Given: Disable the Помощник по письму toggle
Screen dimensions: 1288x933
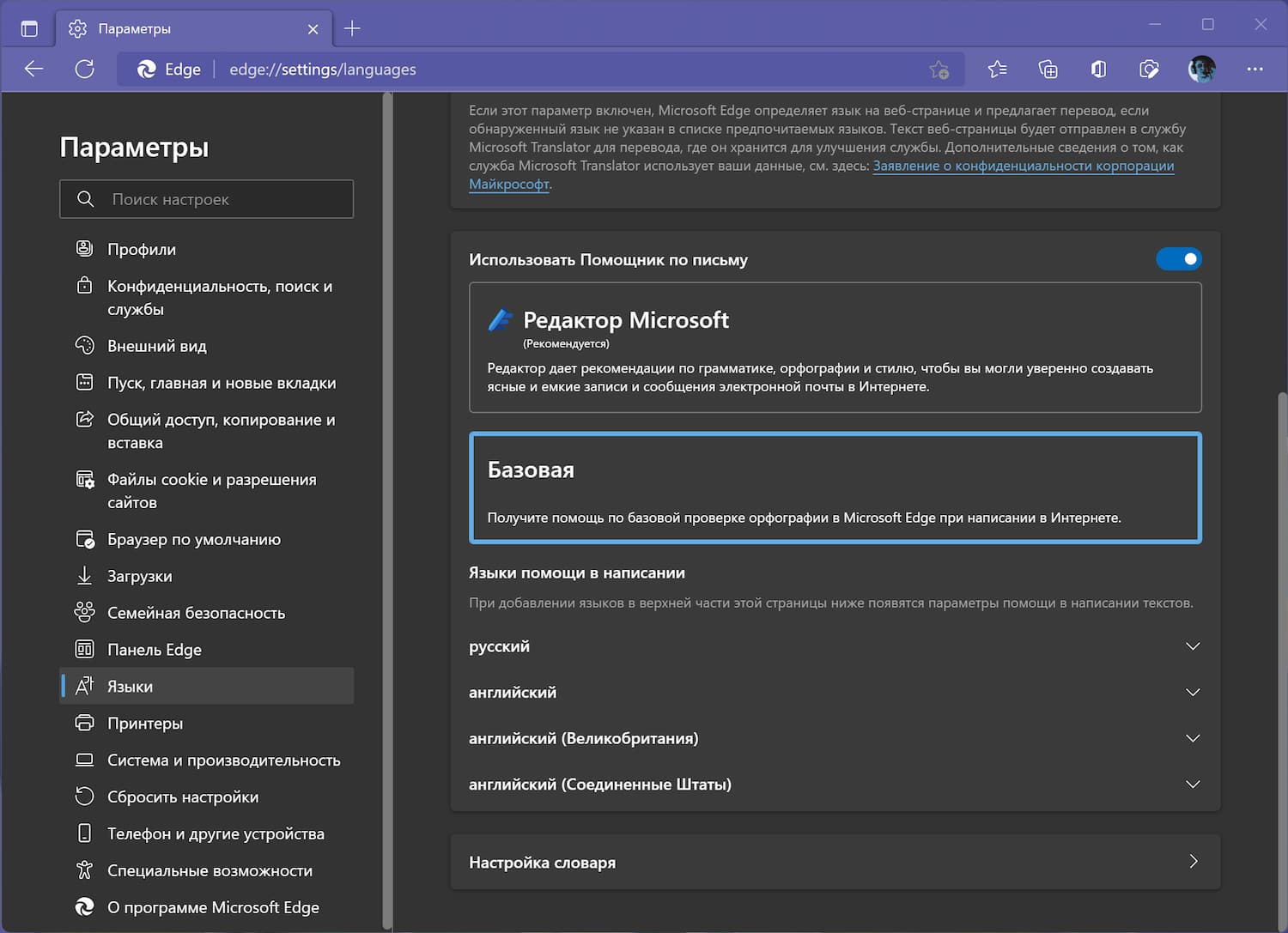Looking at the screenshot, I should 1178,259.
